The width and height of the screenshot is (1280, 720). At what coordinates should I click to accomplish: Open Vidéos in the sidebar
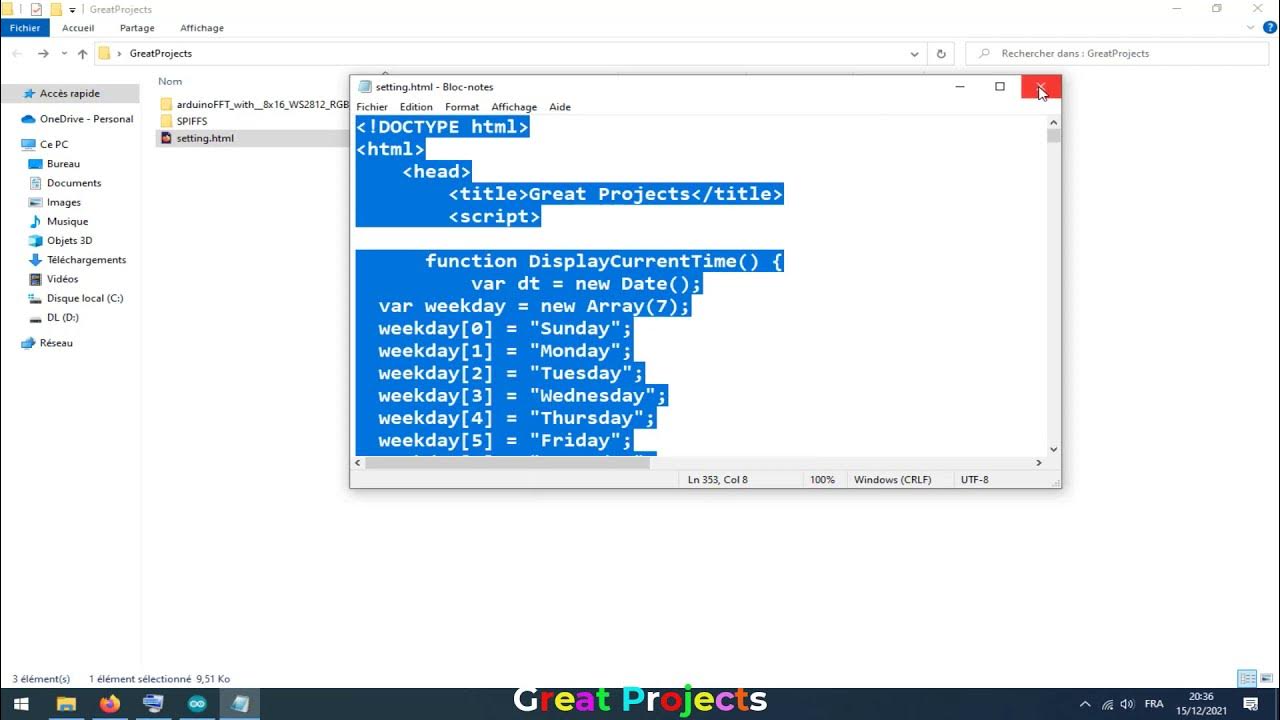tap(62, 279)
